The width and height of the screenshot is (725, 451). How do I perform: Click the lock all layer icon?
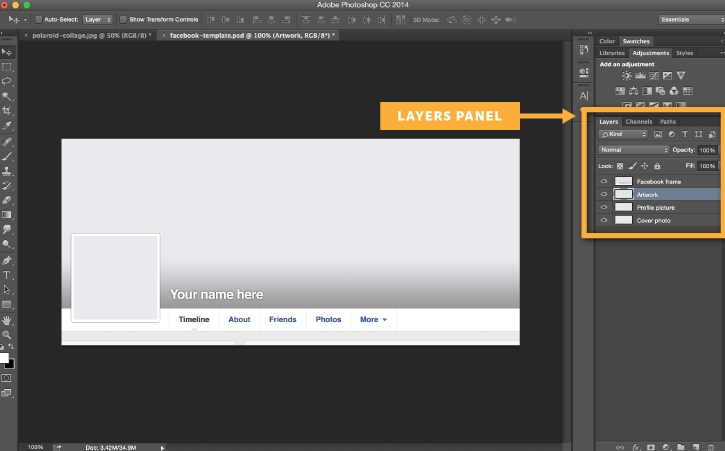click(655, 166)
